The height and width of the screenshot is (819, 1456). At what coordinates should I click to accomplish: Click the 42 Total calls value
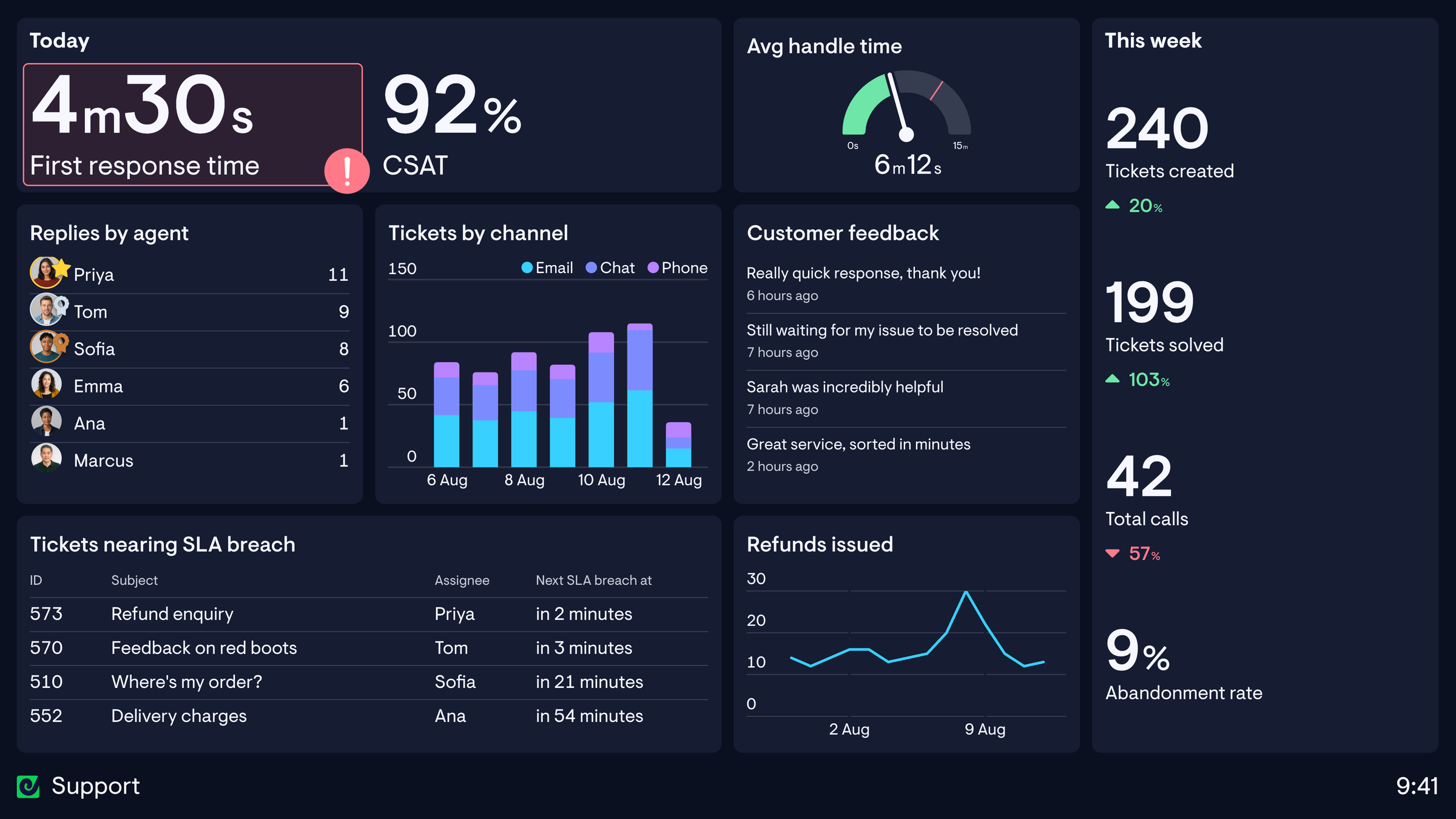1139,476
